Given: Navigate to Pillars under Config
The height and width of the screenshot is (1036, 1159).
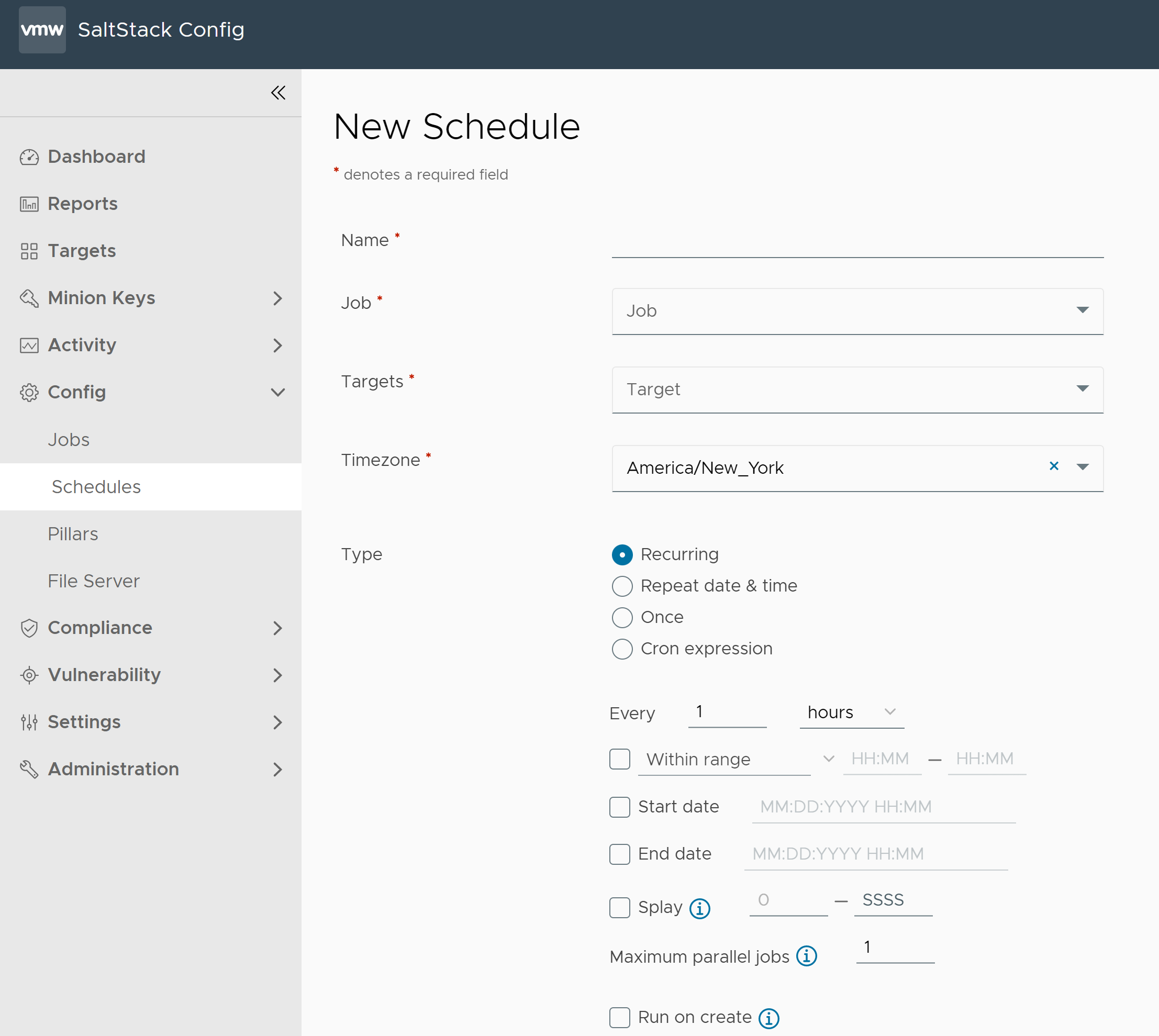Looking at the screenshot, I should pos(73,533).
